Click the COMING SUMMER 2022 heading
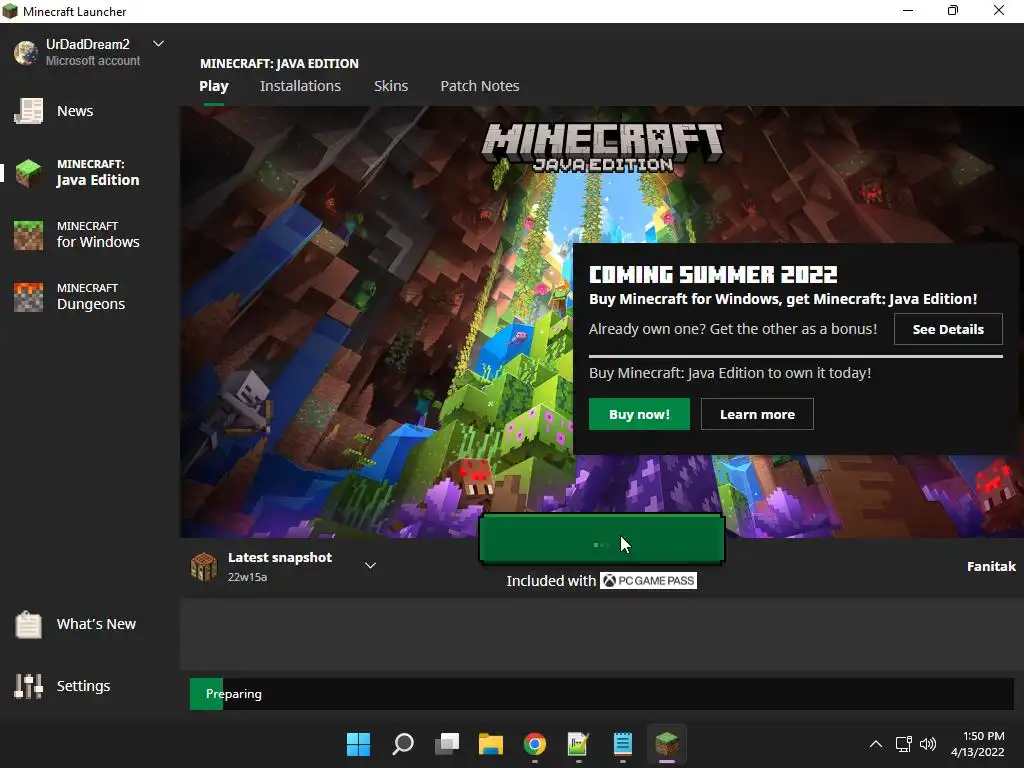 pyautogui.click(x=713, y=274)
